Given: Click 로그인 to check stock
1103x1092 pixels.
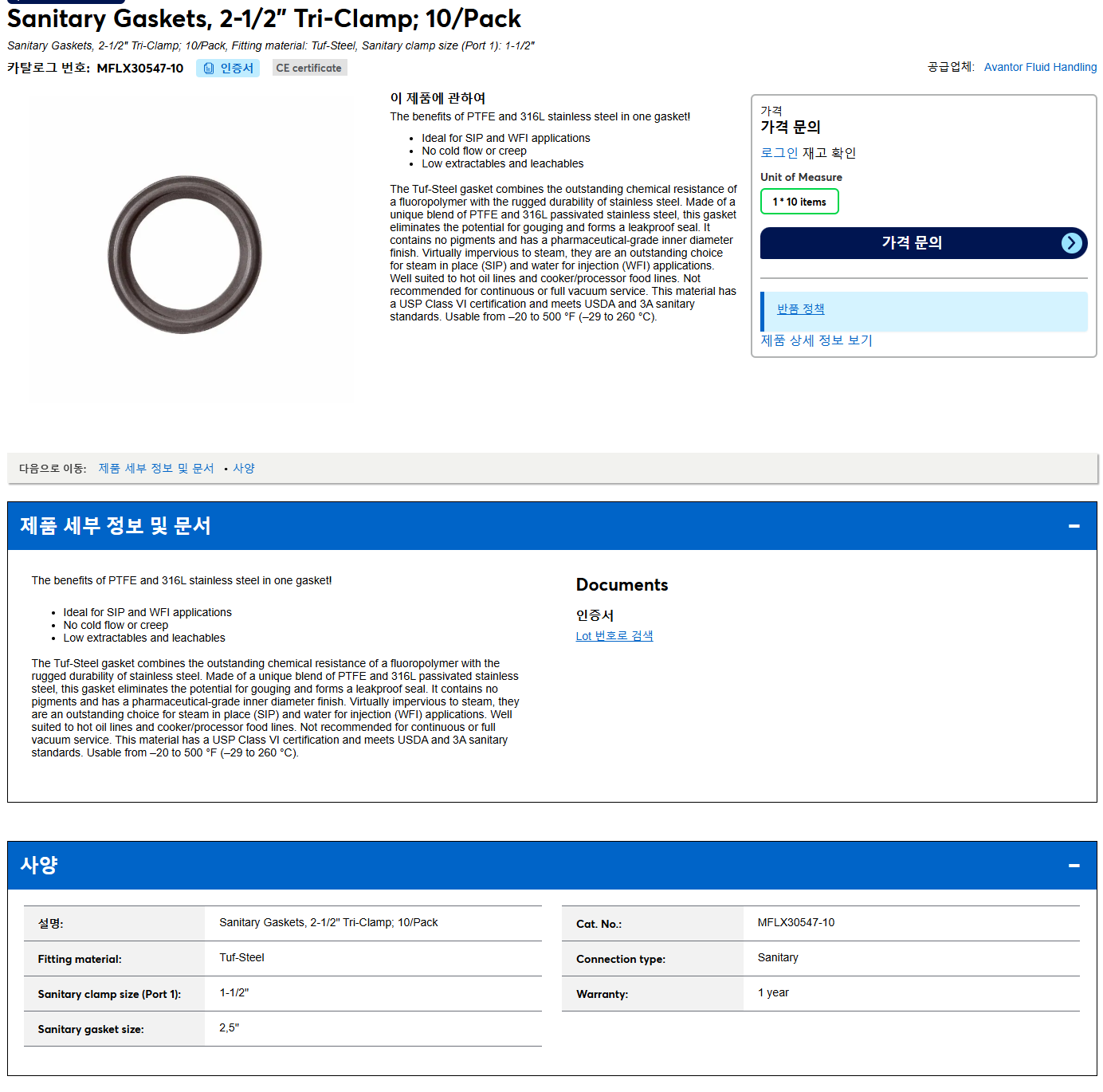Looking at the screenshot, I should pos(779,153).
